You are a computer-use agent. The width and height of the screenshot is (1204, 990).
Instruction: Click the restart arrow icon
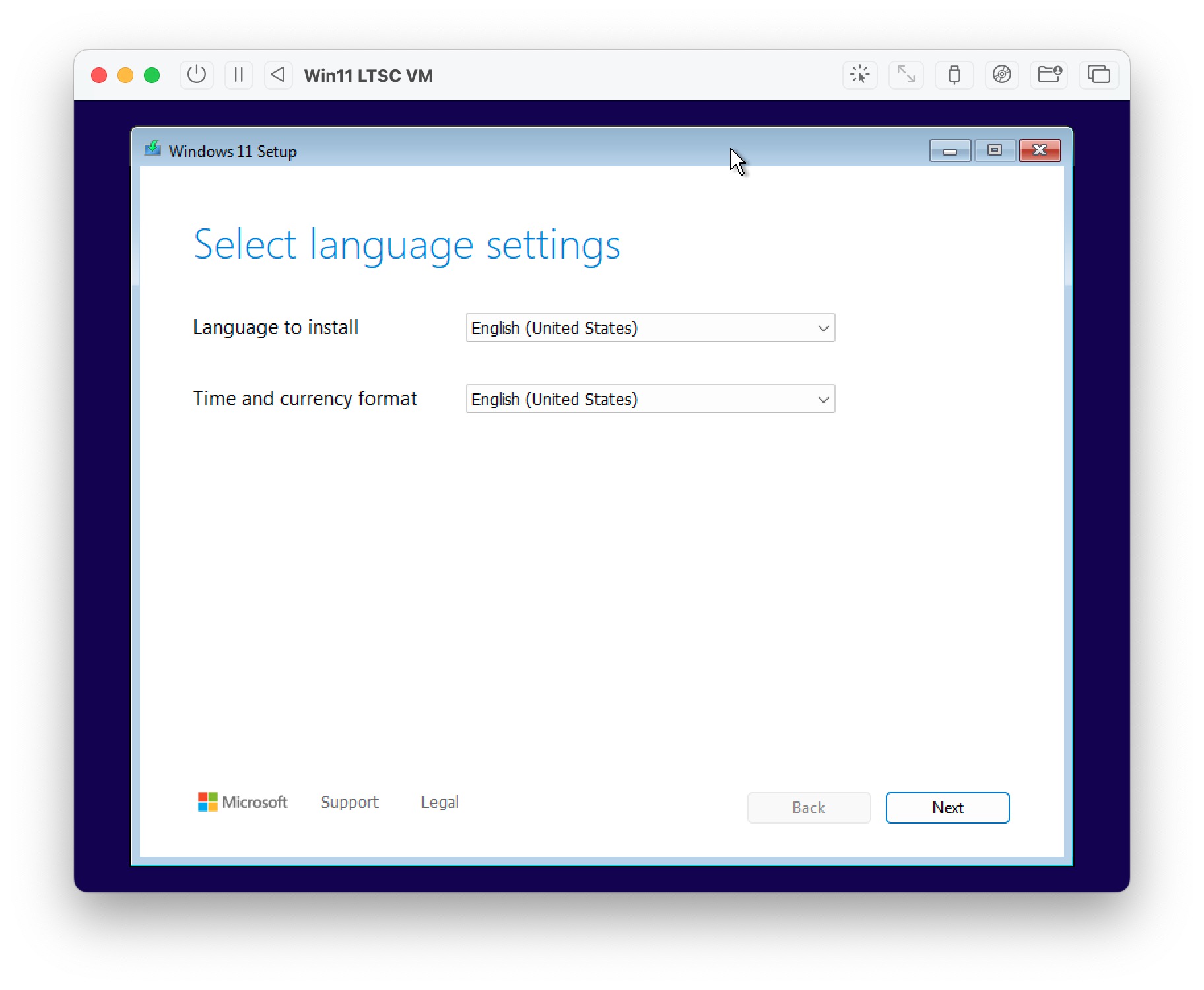(x=278, y=75)
